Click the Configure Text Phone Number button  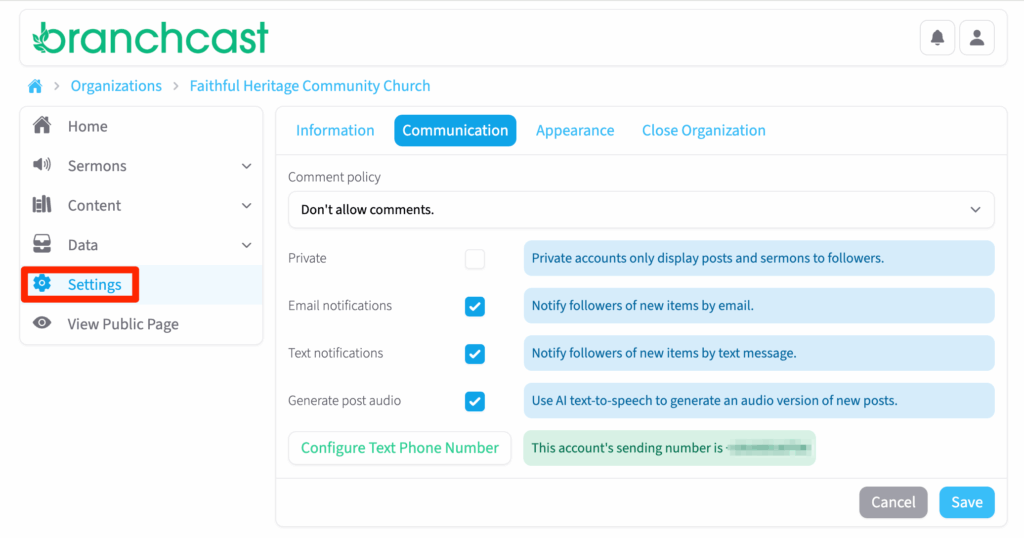coord(399,448)
